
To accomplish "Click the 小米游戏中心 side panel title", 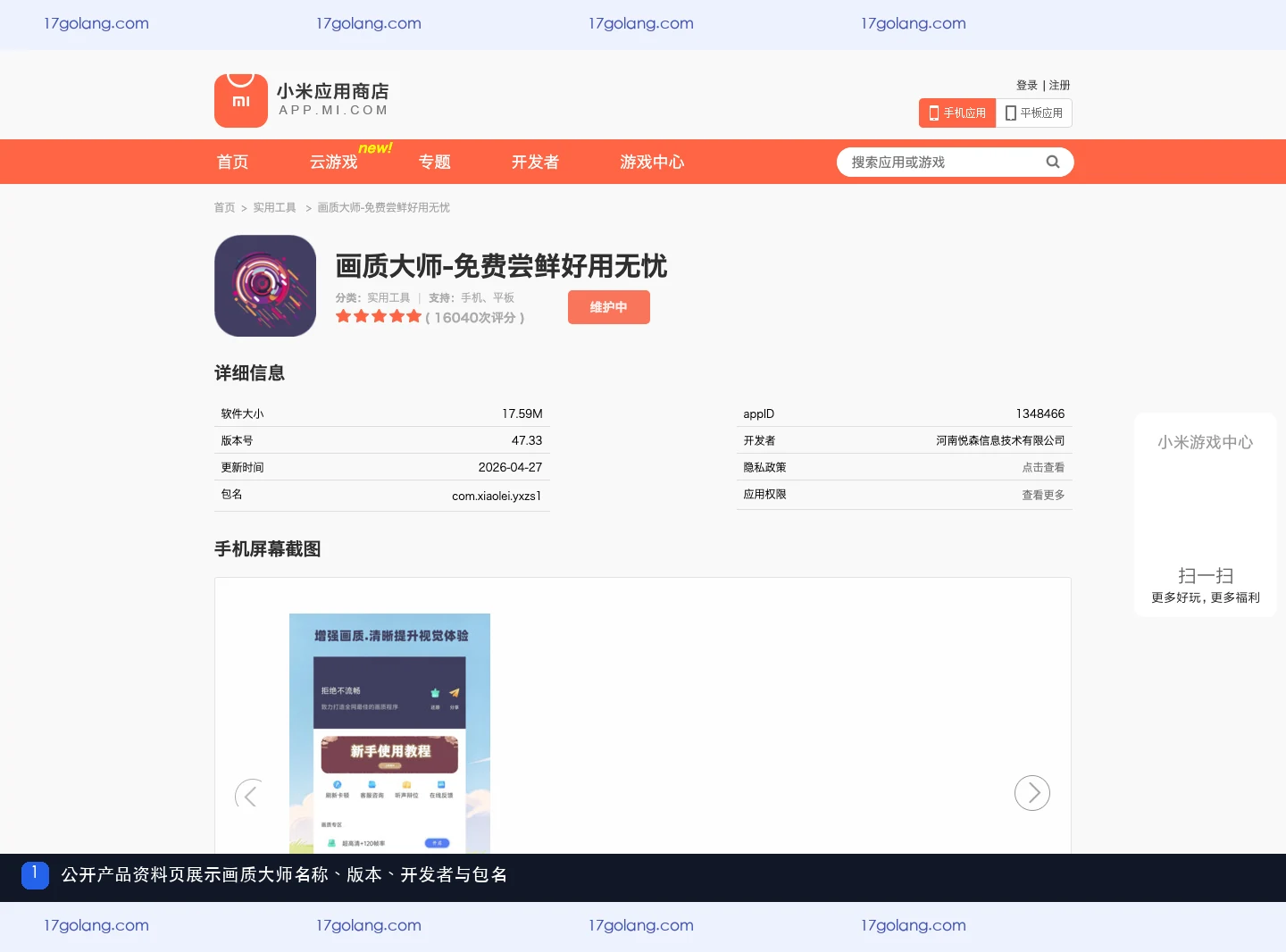I will point(1206,442).
